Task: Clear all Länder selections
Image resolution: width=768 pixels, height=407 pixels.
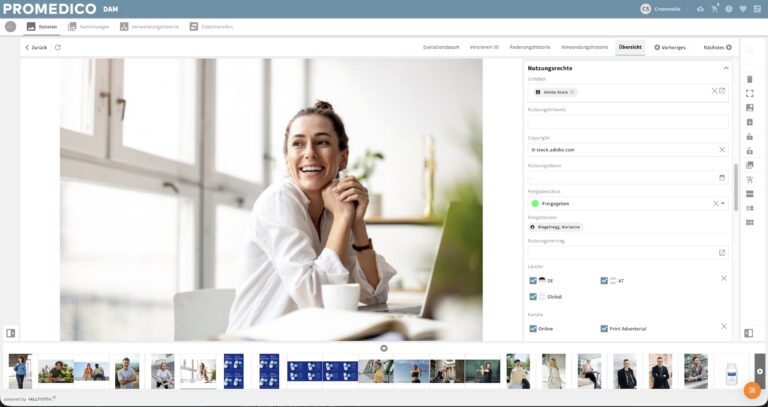Action: (x=724, y=278)
